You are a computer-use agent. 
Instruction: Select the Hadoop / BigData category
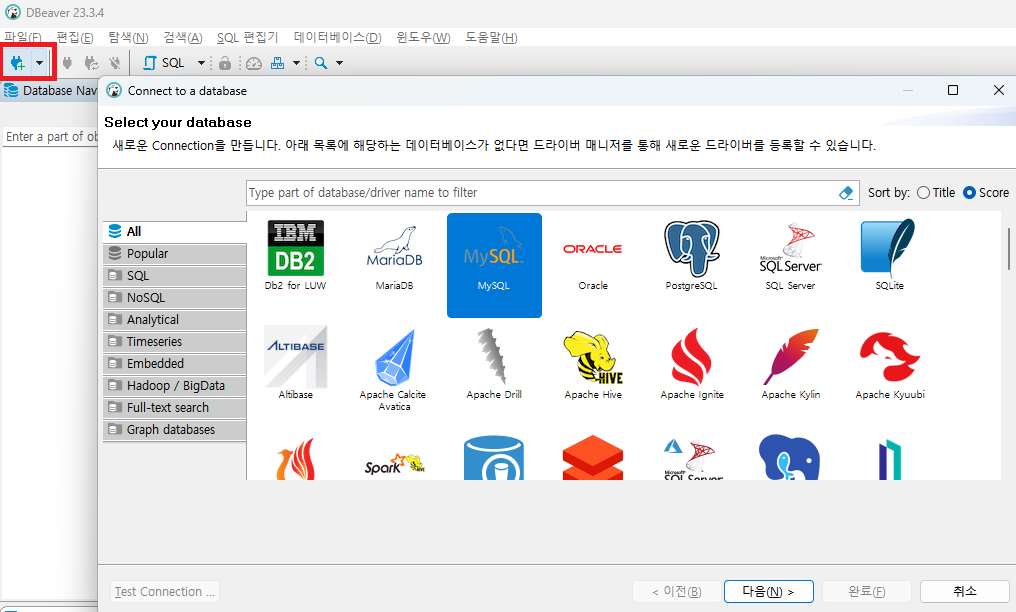point(174,386)
